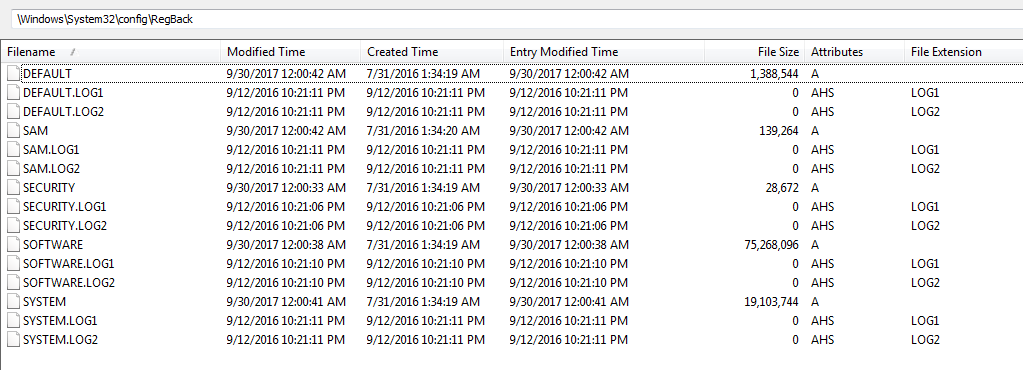1023x370 pixels.
Task: Click the SOFTWARE file icon
Action: 13,245
